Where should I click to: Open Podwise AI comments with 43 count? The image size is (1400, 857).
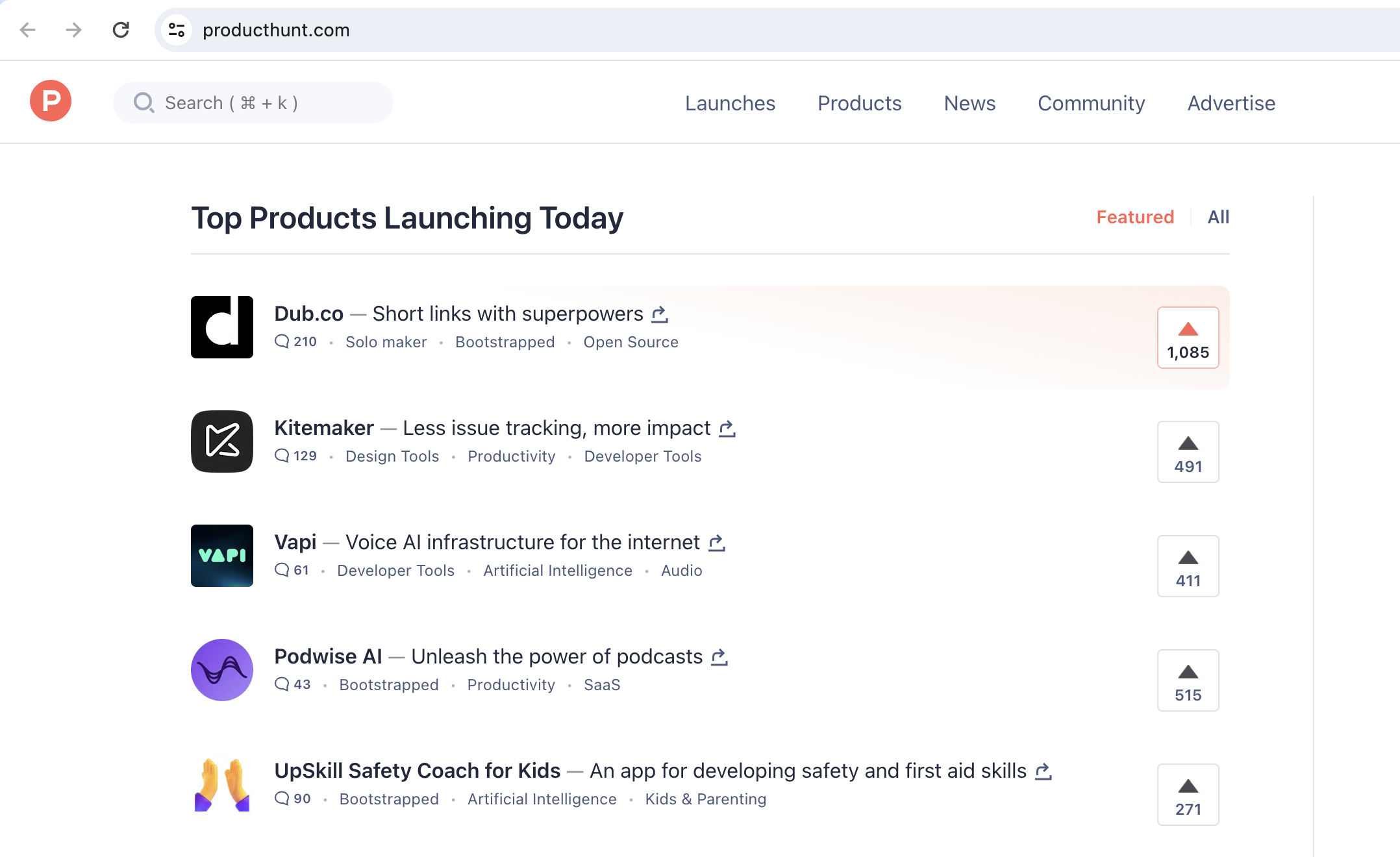[x=292, y=684]
